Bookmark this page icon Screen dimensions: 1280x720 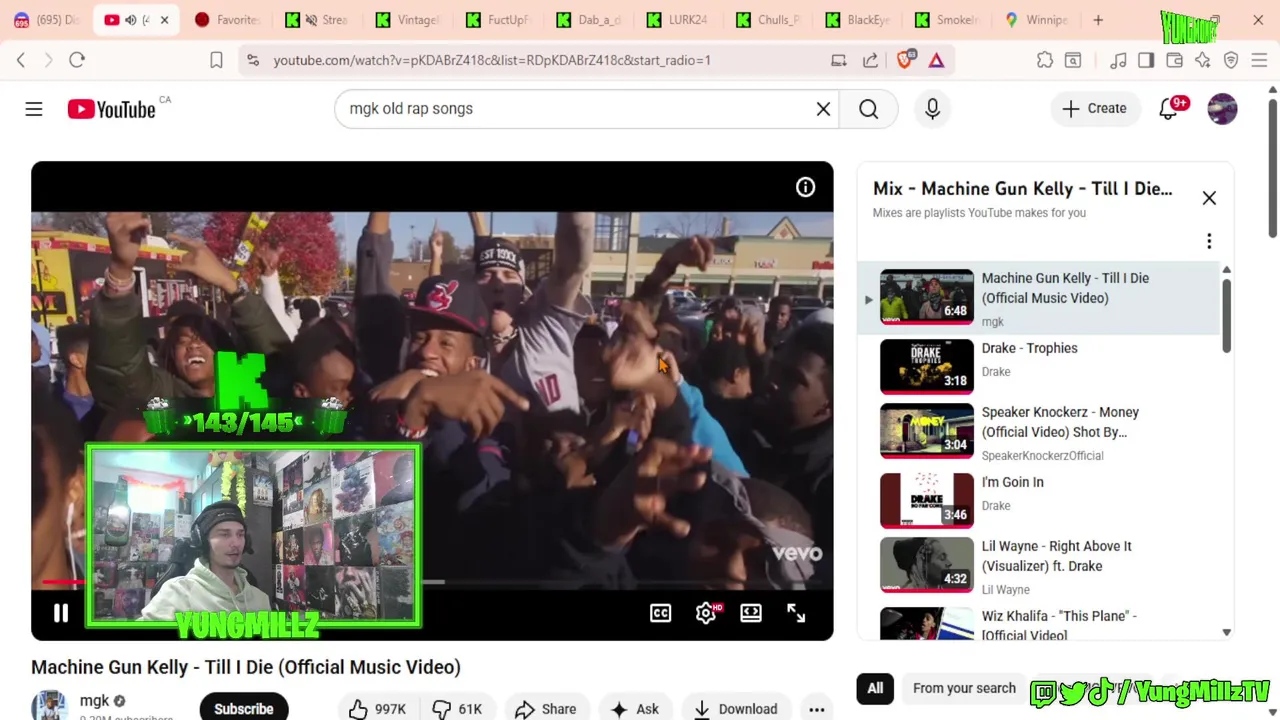[216, 60]
